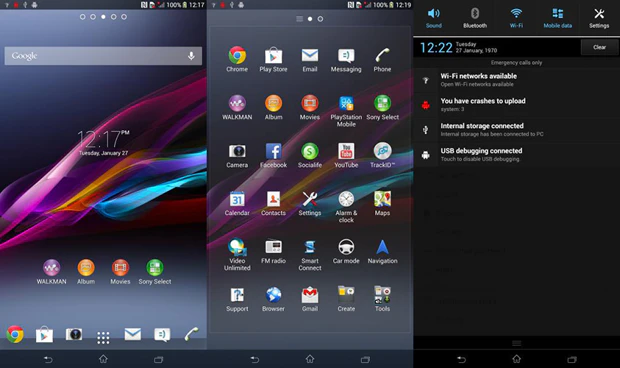
Task: Launch the Facebook app
Action: (x=273, y=155)
